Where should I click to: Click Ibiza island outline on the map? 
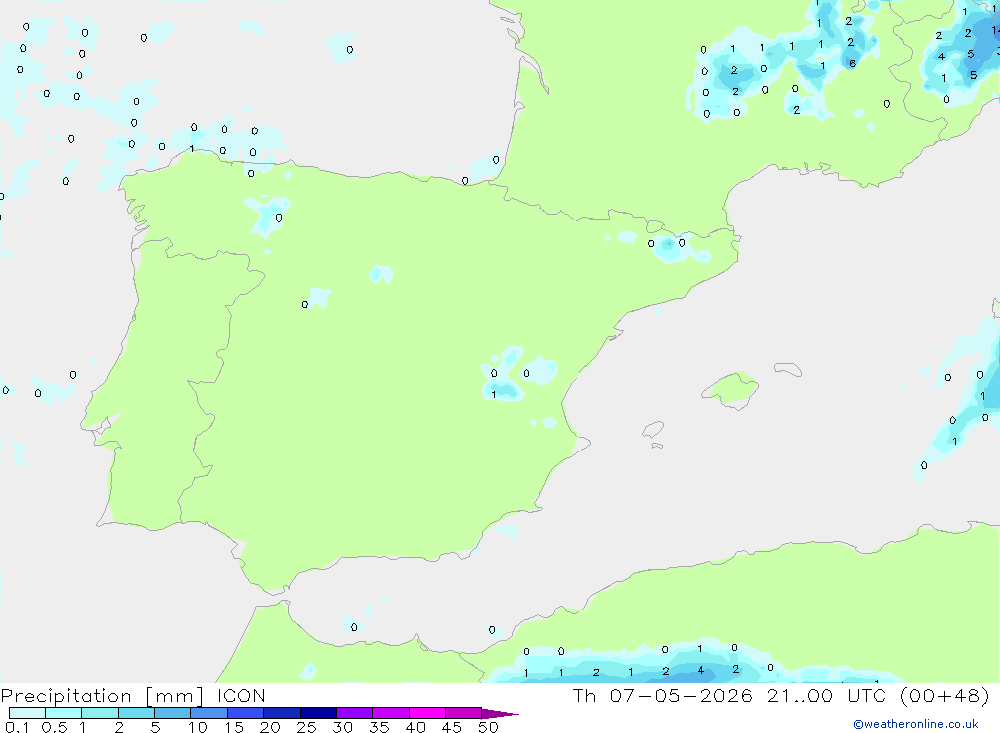click(653, 429)
